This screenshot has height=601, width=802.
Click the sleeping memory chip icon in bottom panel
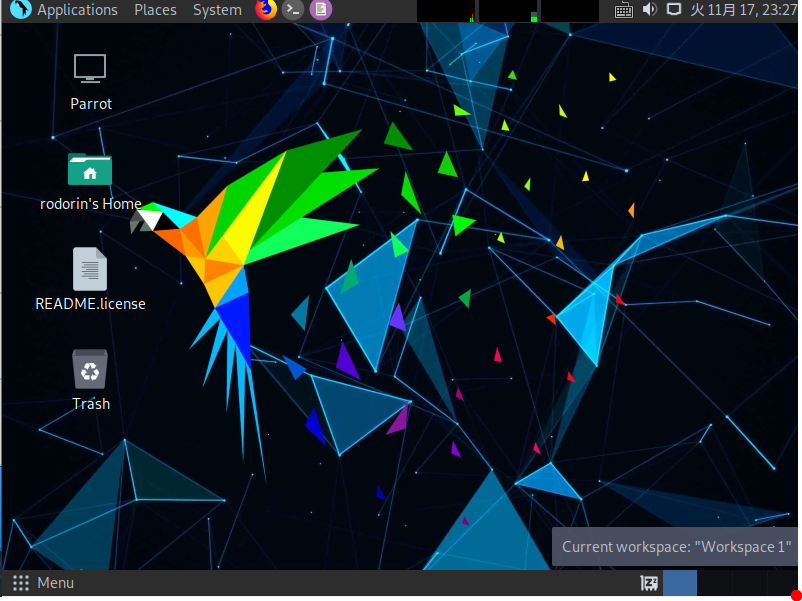649,583
